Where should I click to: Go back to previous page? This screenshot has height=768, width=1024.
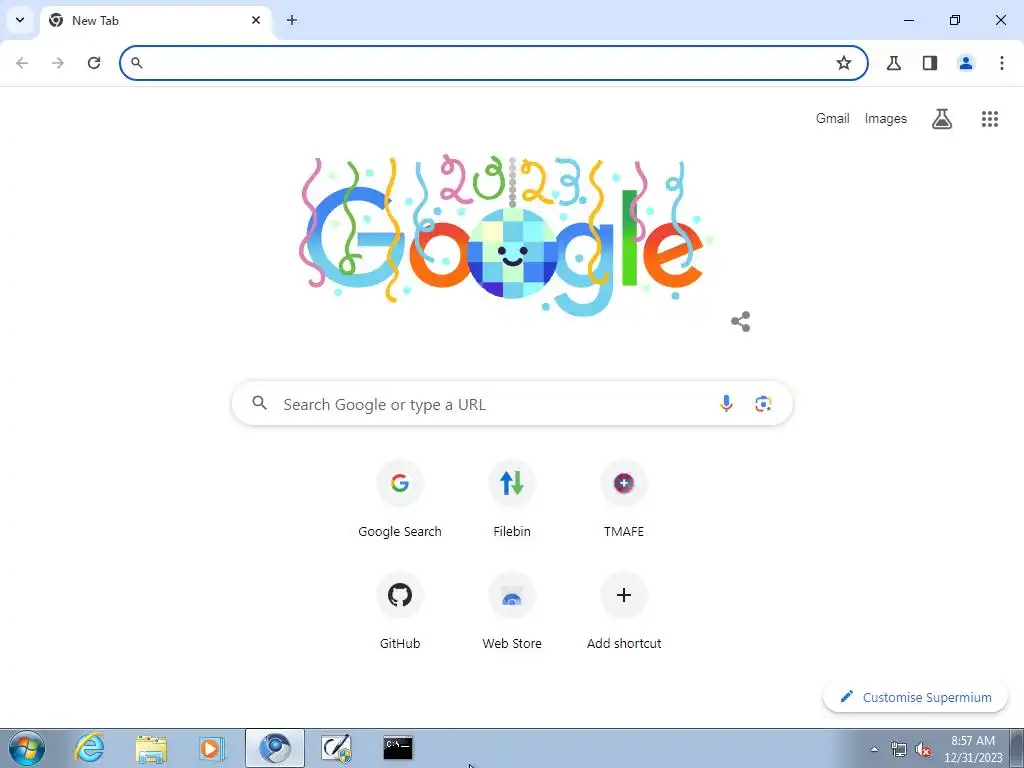[22, 63]
